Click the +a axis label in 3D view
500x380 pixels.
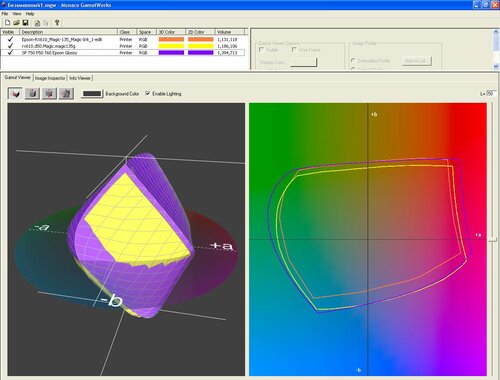pos(221,246)
